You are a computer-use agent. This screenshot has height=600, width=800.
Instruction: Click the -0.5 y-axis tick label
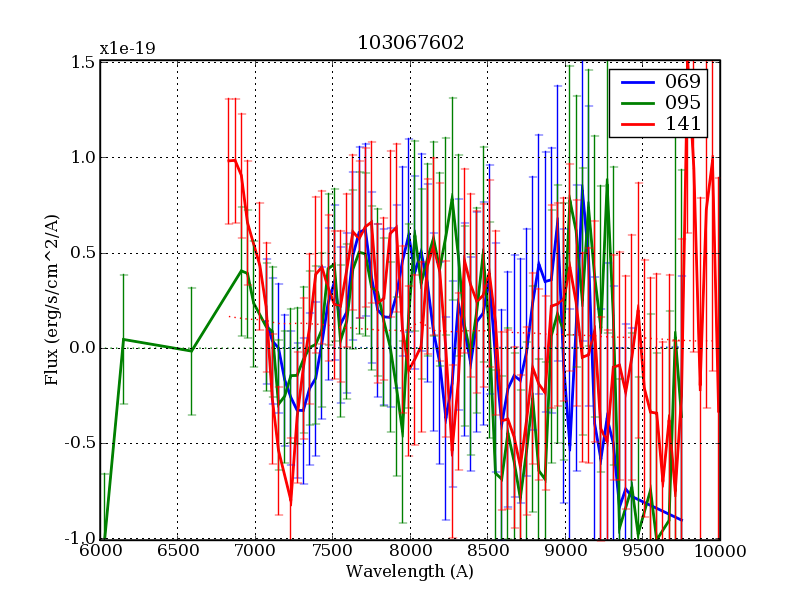point(80,443)
